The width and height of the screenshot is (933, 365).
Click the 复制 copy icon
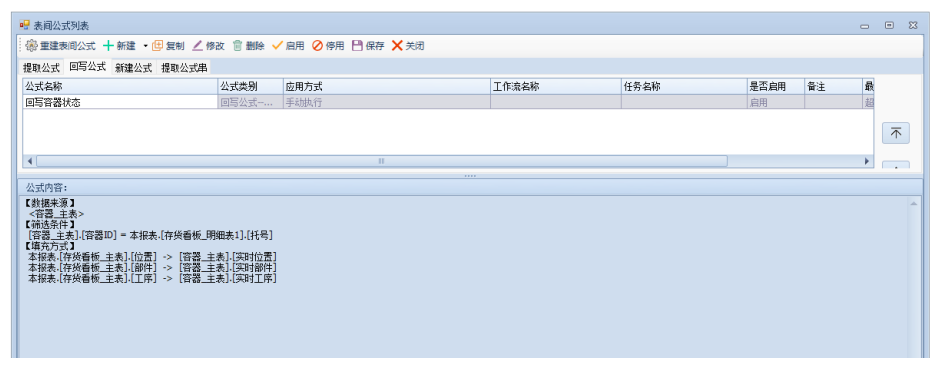point(157,46)
